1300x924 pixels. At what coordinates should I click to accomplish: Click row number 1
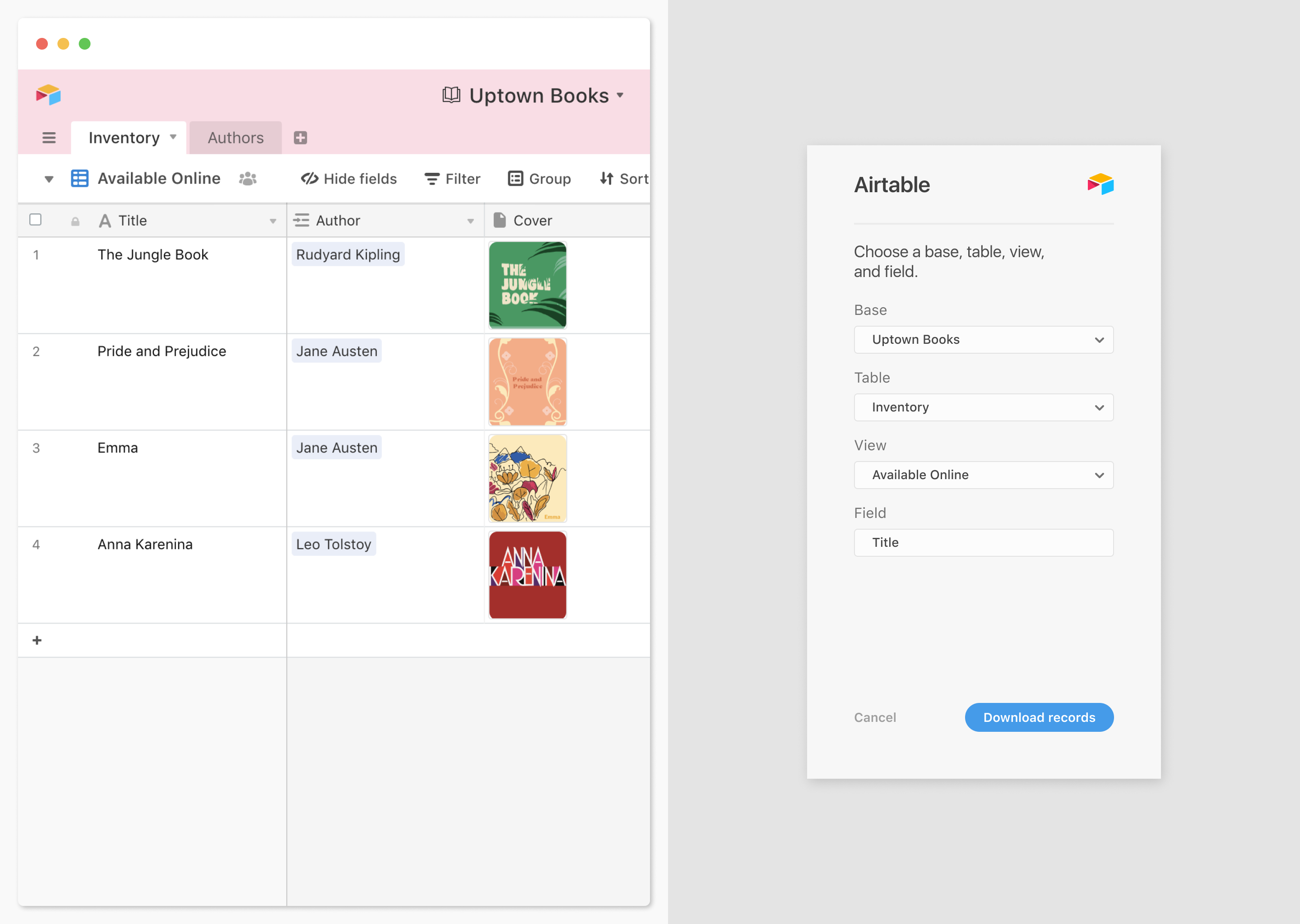[x=36, y=255]
